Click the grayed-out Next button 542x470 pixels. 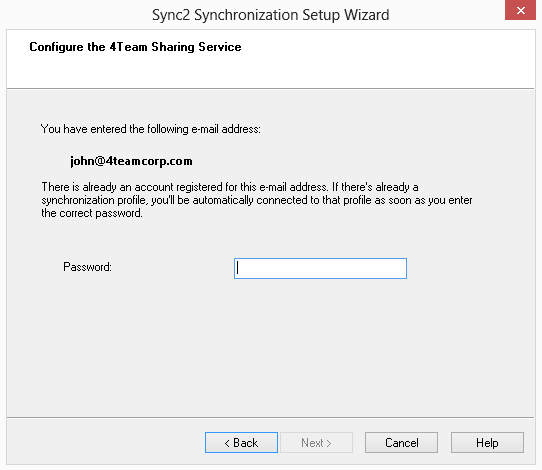pos(316,442)
